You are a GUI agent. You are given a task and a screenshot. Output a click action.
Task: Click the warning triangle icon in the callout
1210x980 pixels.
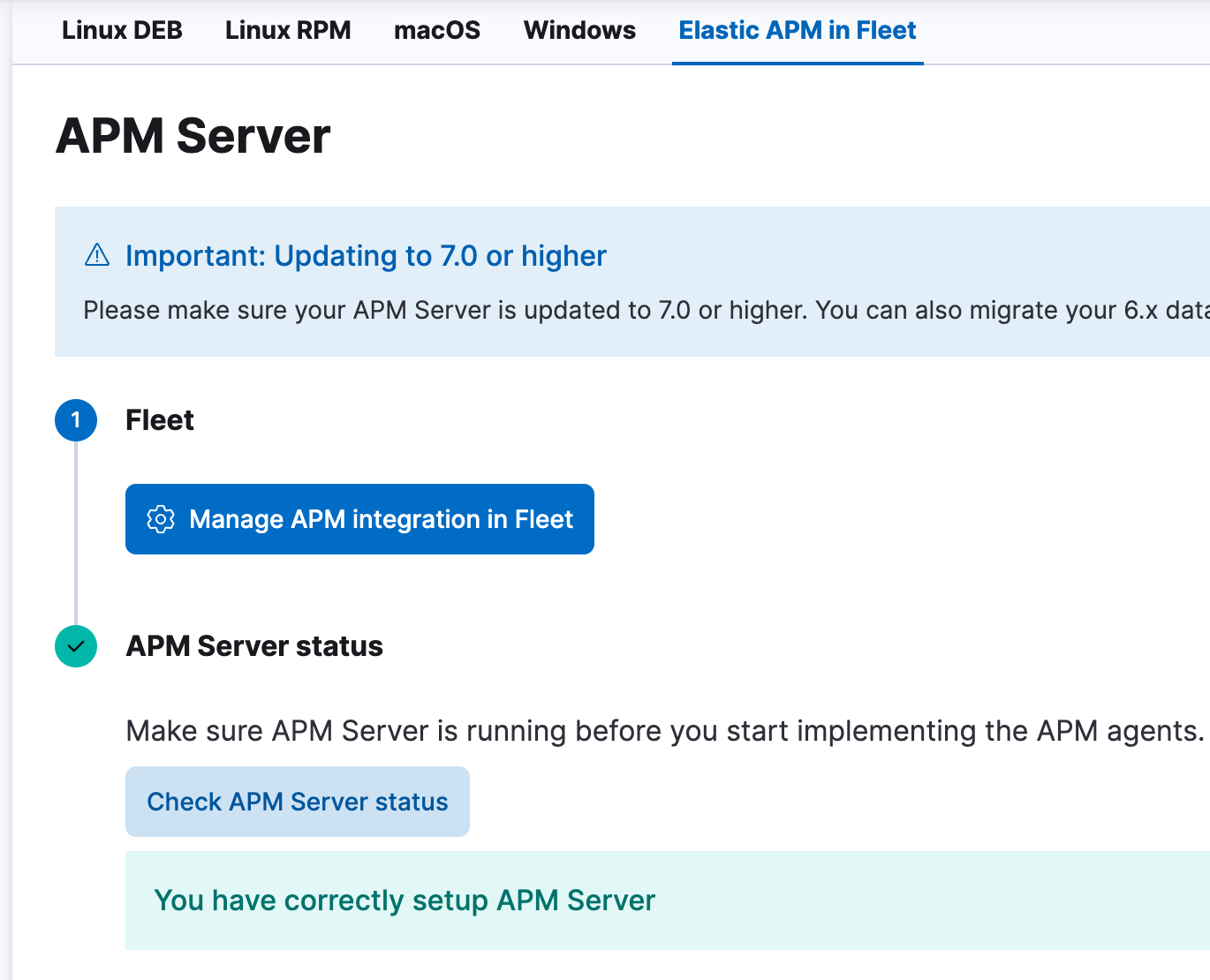pyautogui.click(x=96, y=255)
